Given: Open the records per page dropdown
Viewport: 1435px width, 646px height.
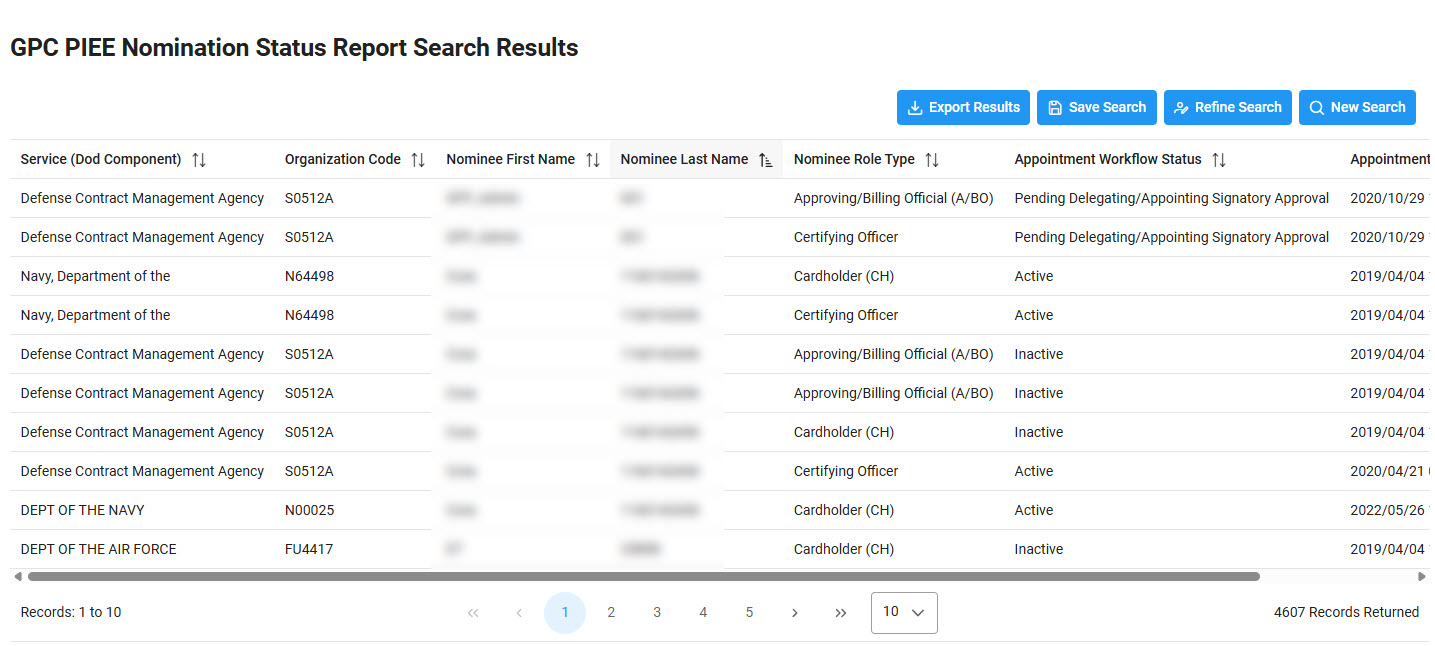Looking at the screenshot, I should [903, 612].
